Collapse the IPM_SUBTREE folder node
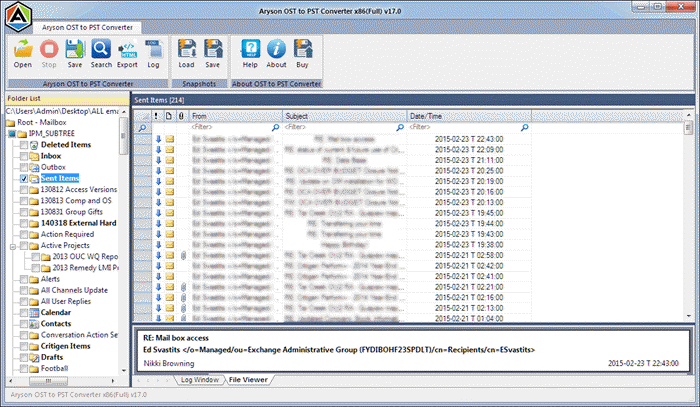 3,133
